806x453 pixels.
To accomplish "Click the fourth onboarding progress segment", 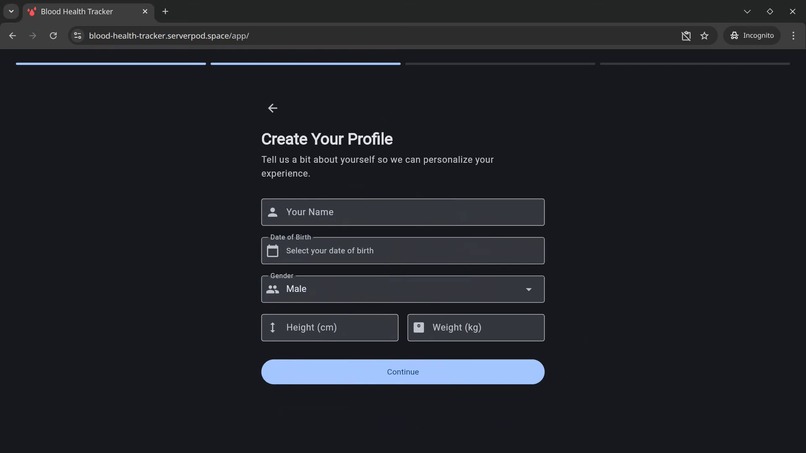I will pos(695,64).
